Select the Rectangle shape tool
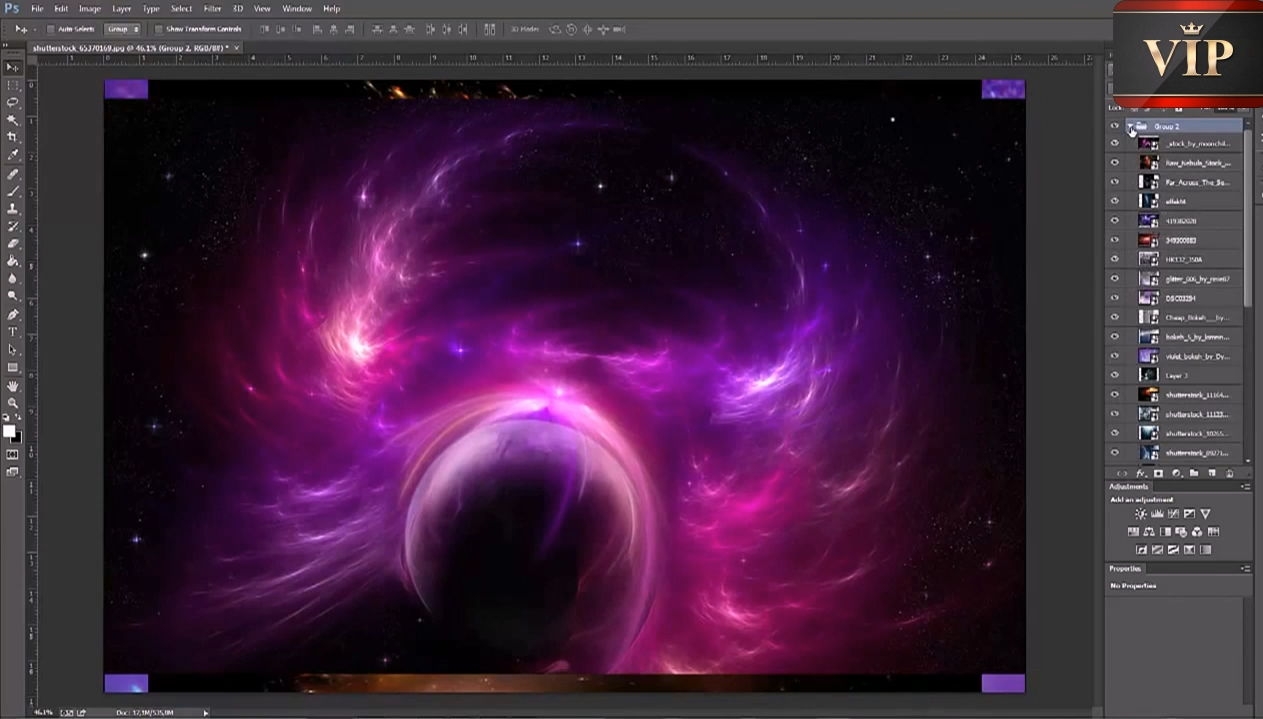Screen dimensions: 1263x719 (12, 368)
